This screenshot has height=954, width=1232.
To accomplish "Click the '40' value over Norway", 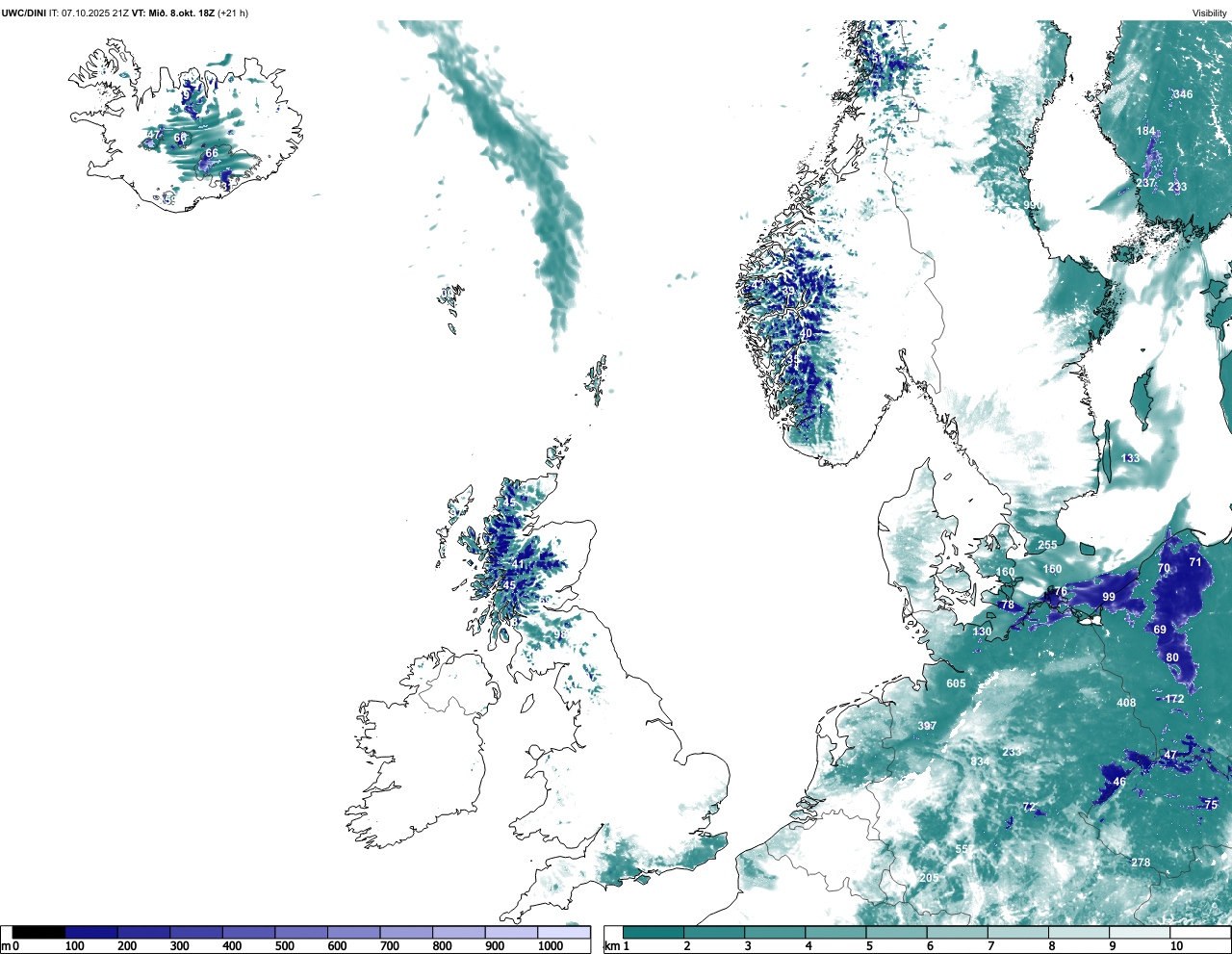I will 807,333.
